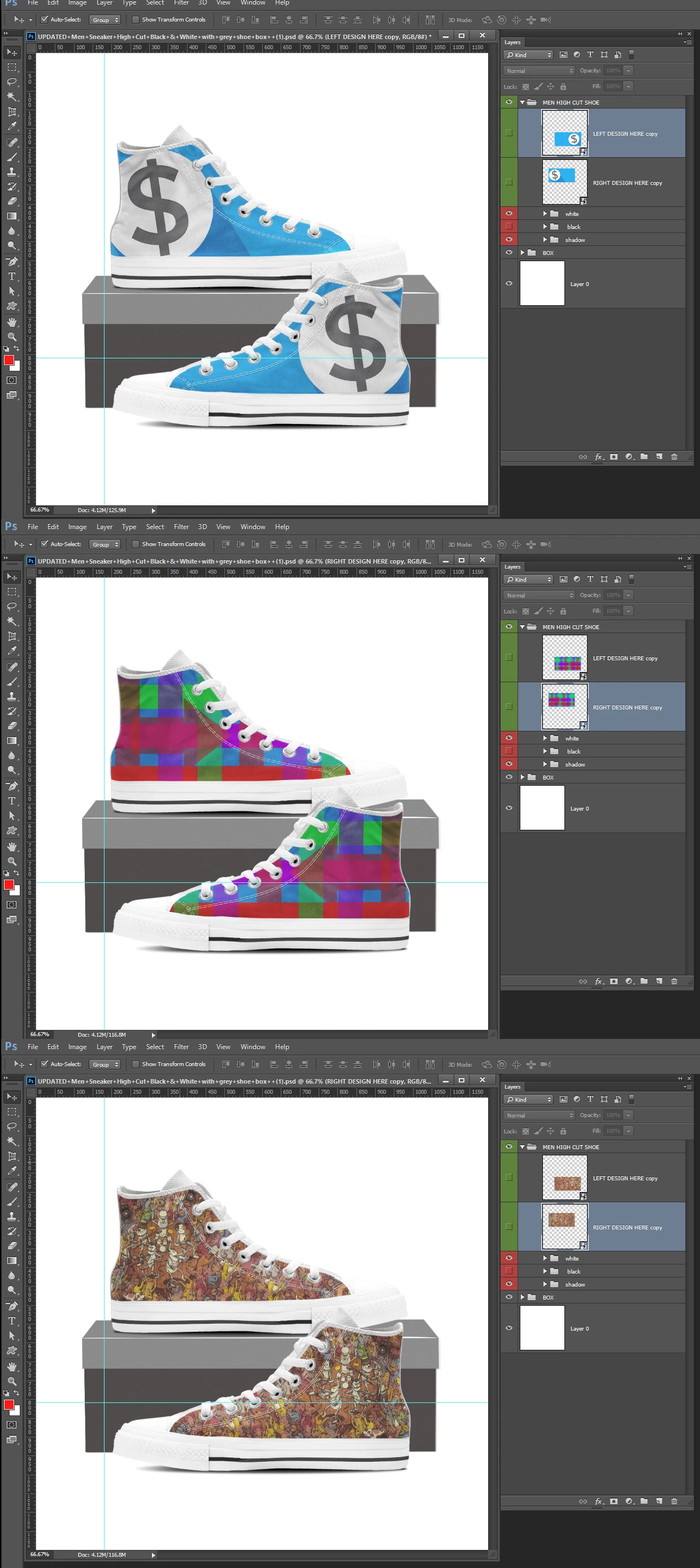The width and height of the screenshot is (700, 1568).
Task: Collapse MEN HIGH CUT SHOE group in plaid shoe window
Action: tap(522, 627)
